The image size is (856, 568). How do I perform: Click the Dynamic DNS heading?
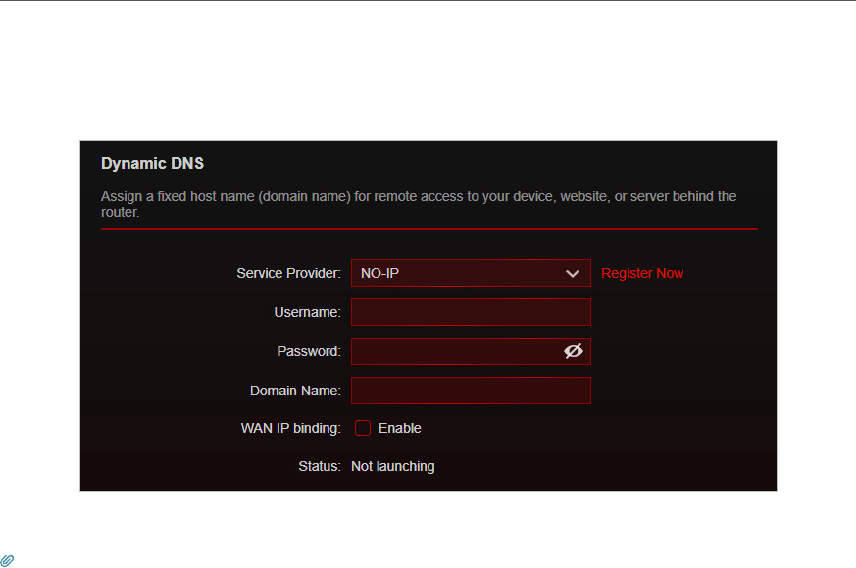152,163
